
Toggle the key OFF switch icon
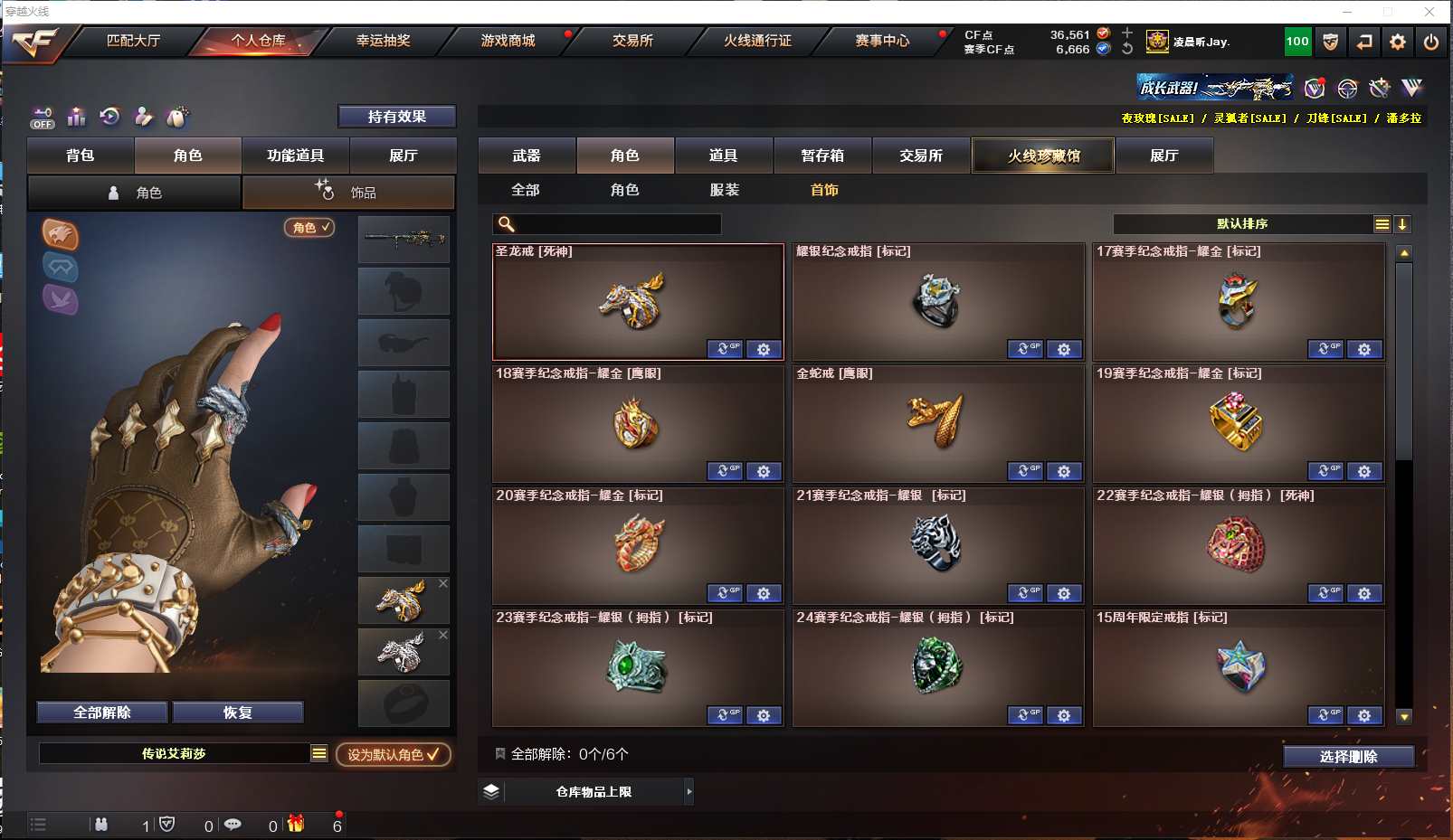tap(43, 118)
